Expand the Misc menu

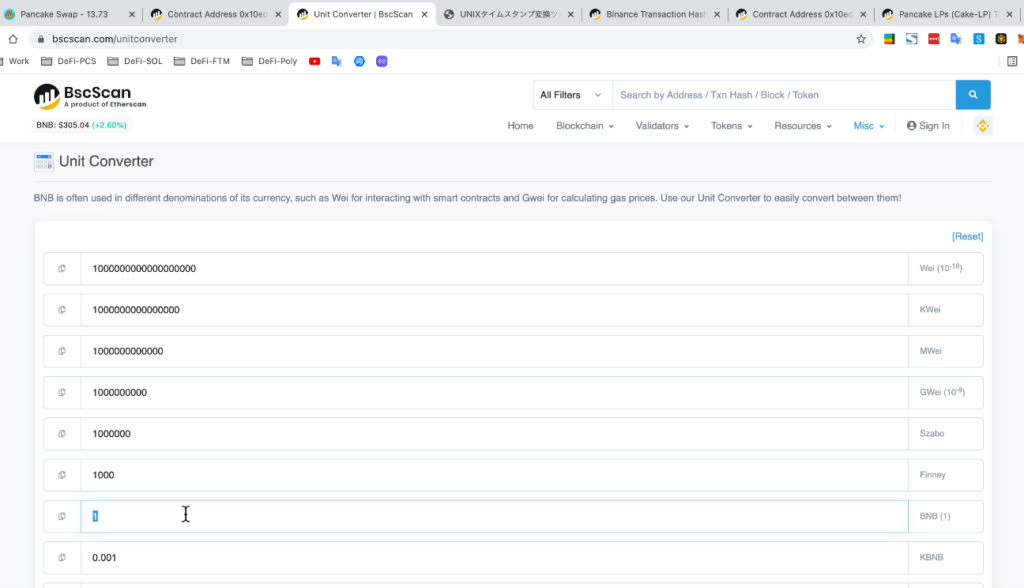pyautogui.click(x=869, y=125)
